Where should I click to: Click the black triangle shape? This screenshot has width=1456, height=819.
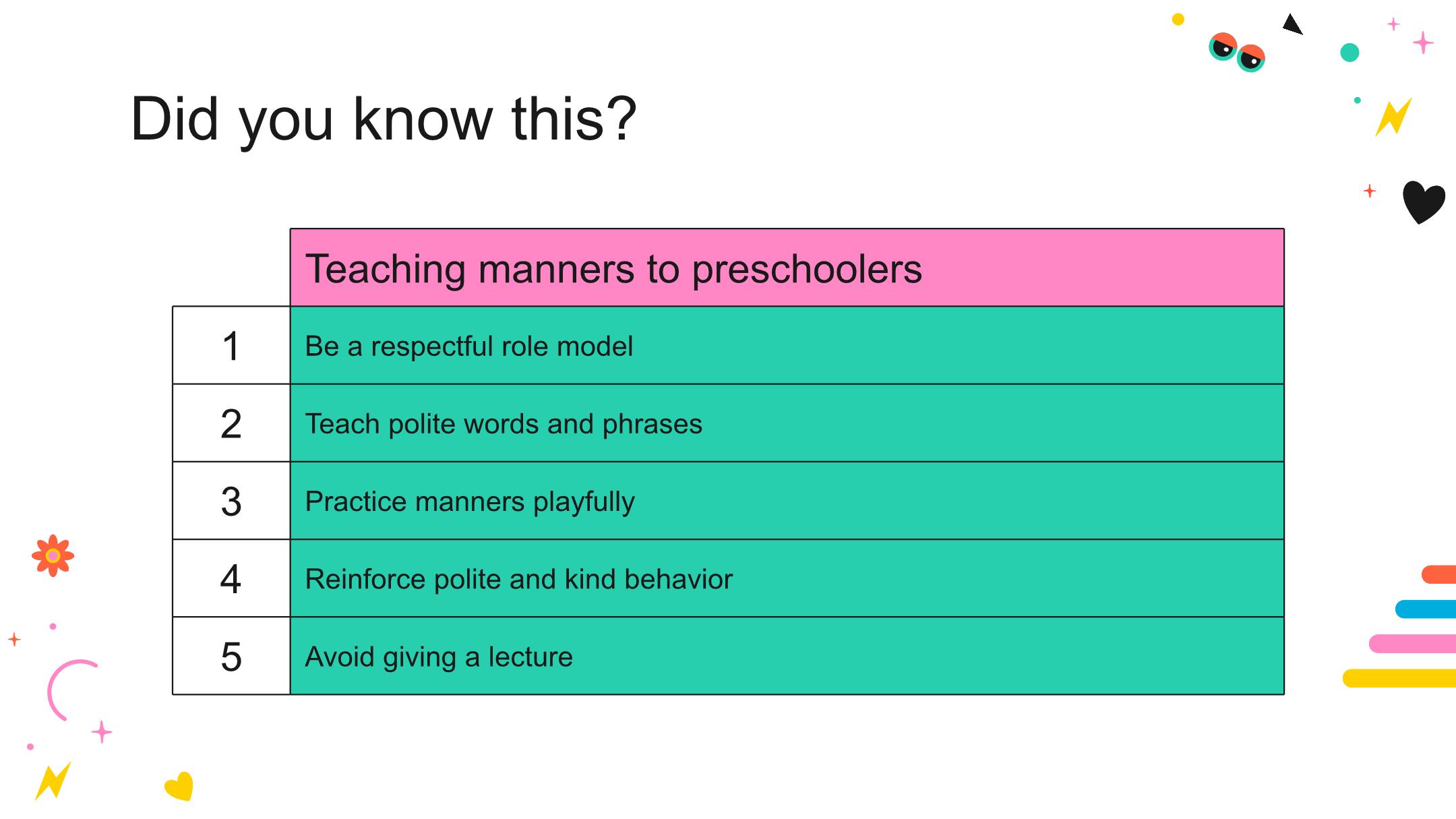1291,25
